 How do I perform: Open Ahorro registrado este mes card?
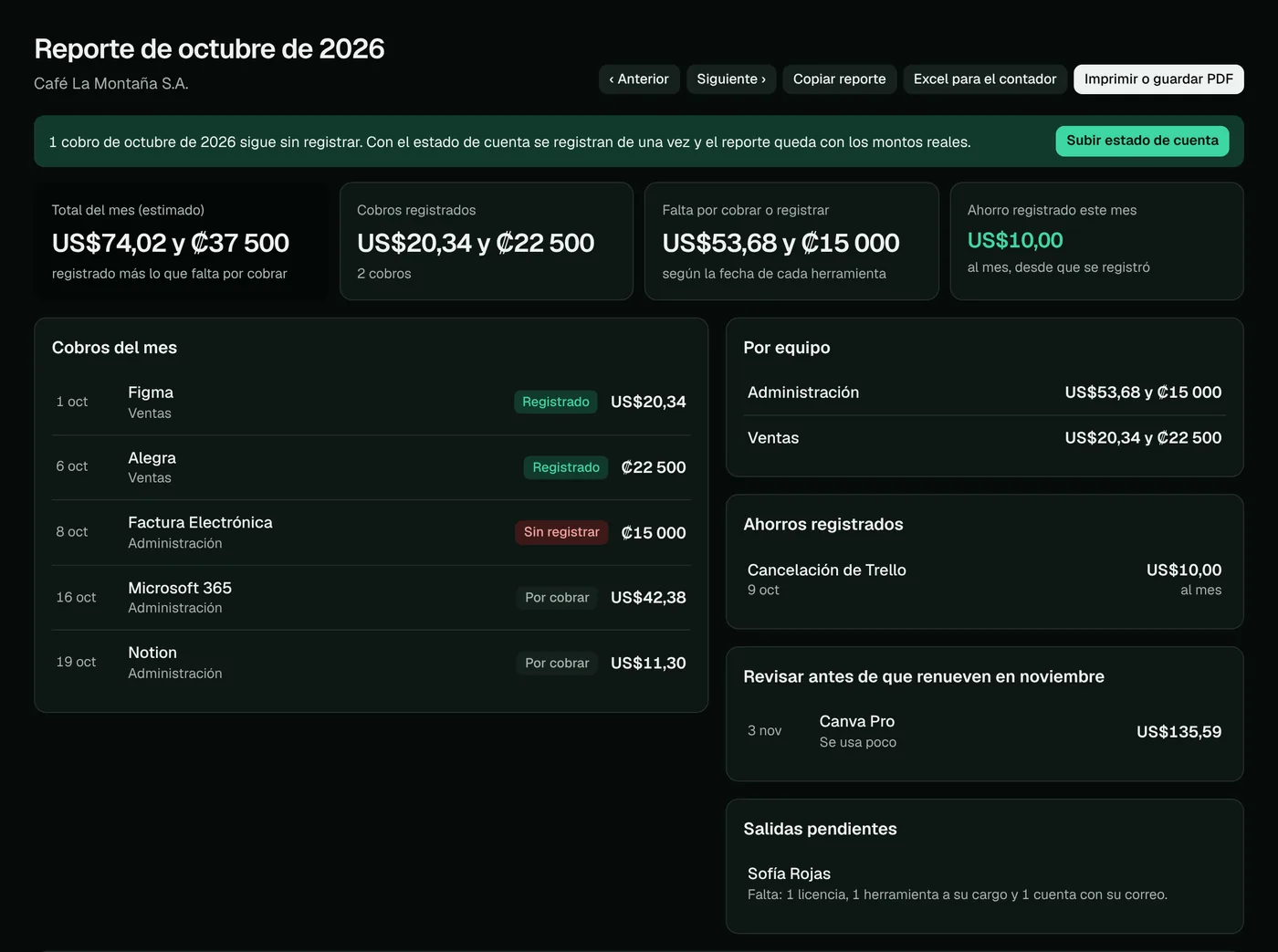[1097, 241]
